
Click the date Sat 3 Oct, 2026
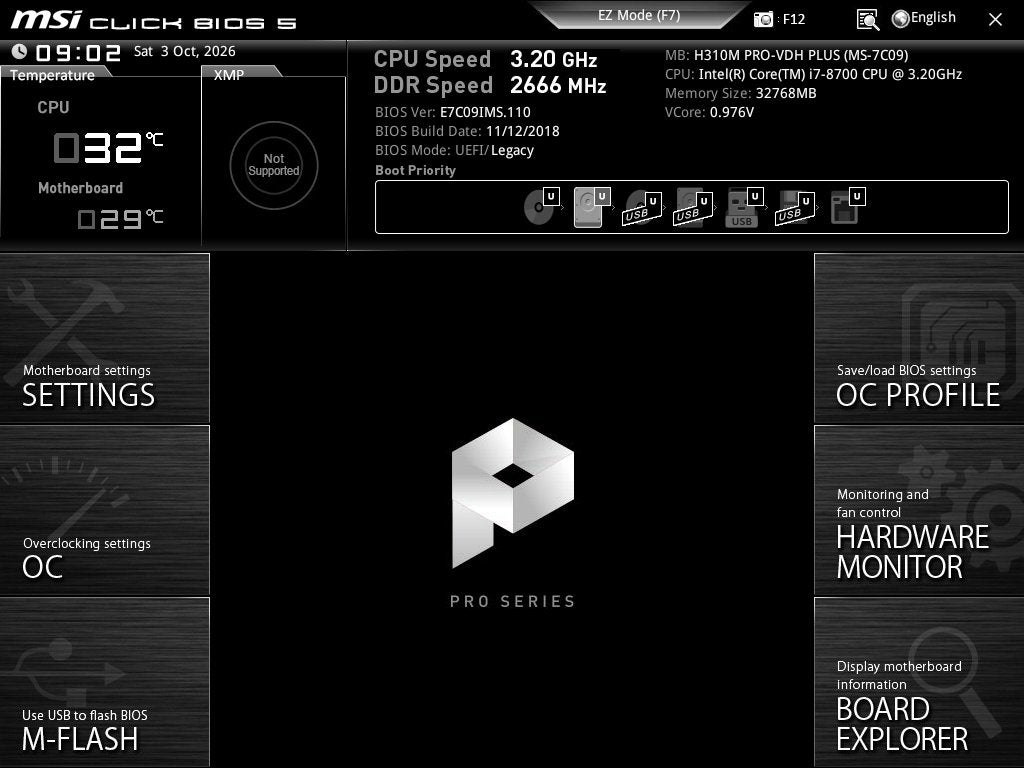pos(185,52)
